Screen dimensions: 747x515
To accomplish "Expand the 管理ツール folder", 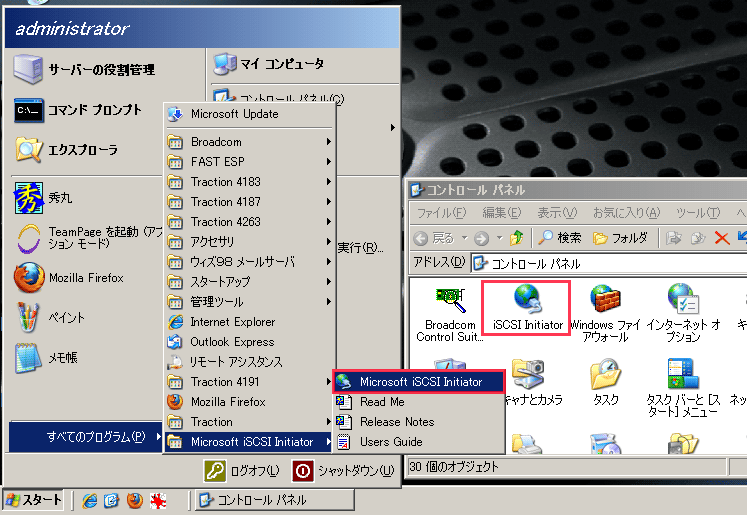I will point(249,302).
